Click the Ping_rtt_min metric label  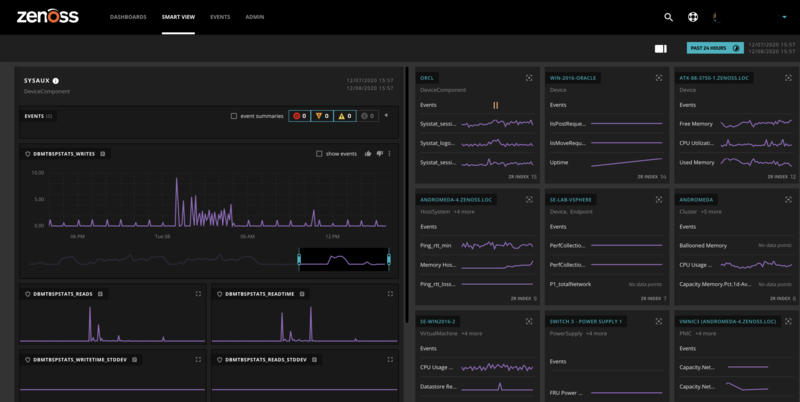pyautogui.click(x=435, y=245)
